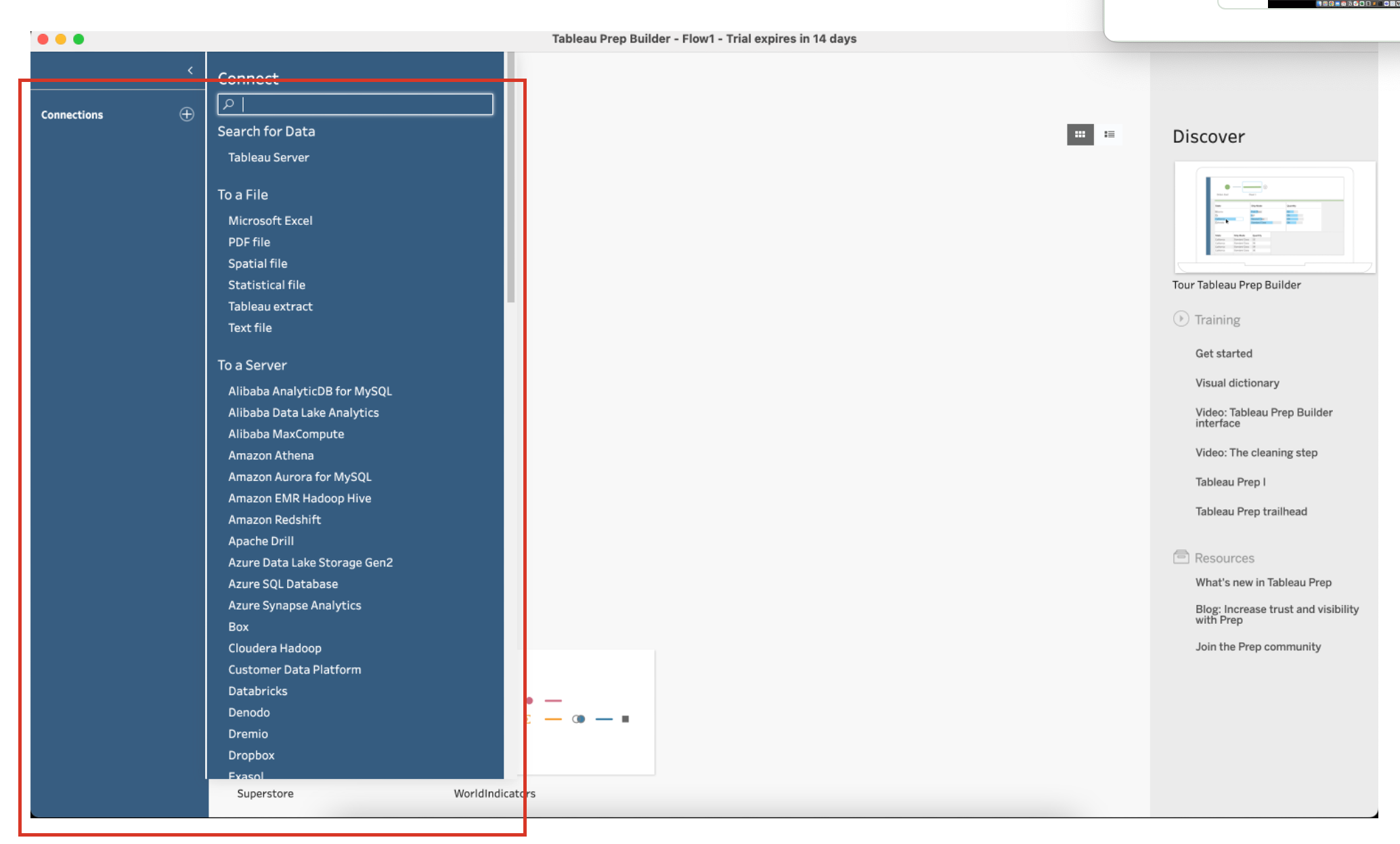The width and height of the screenshot is (1400, 844).
Task: Pick Tableau extract connector
Action: coord(270,306)
